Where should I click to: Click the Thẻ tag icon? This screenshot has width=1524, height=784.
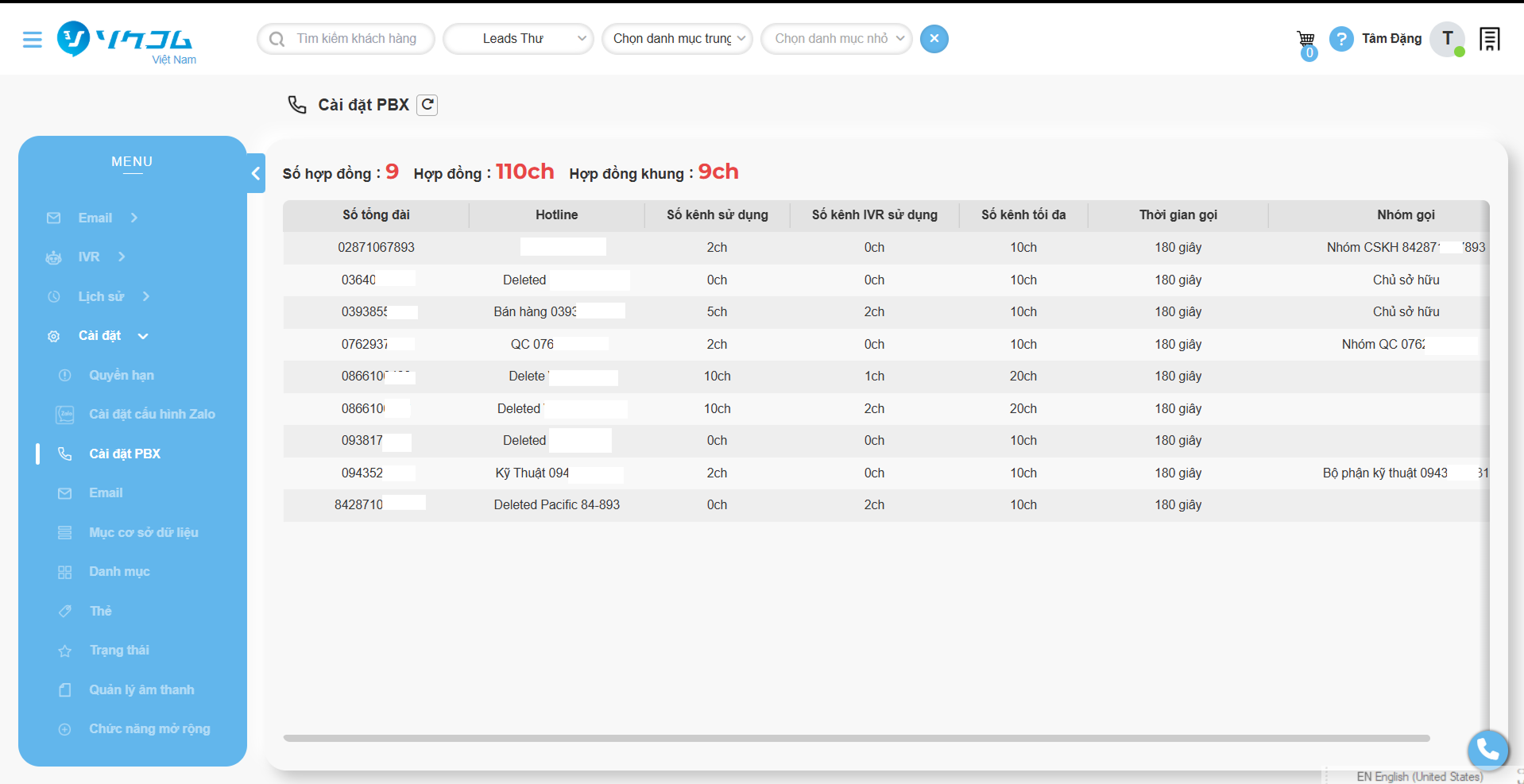[65, 611]
